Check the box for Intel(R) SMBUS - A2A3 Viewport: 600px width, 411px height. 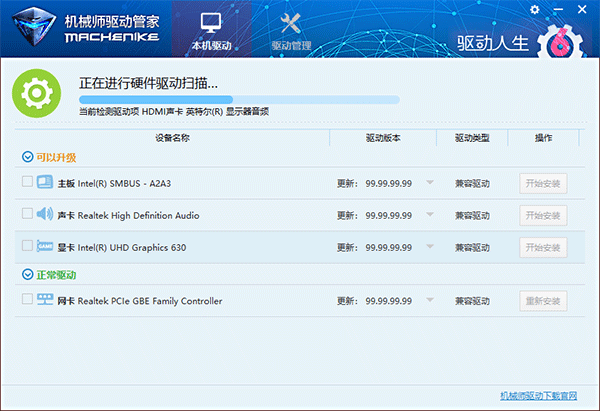26,183
